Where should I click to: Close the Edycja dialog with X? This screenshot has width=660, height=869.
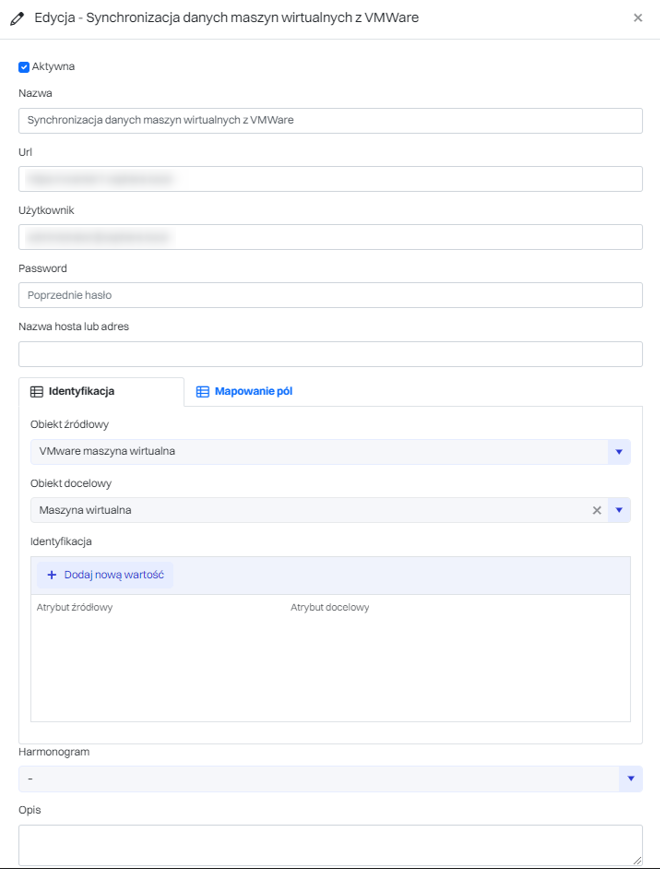pos(638,18)
